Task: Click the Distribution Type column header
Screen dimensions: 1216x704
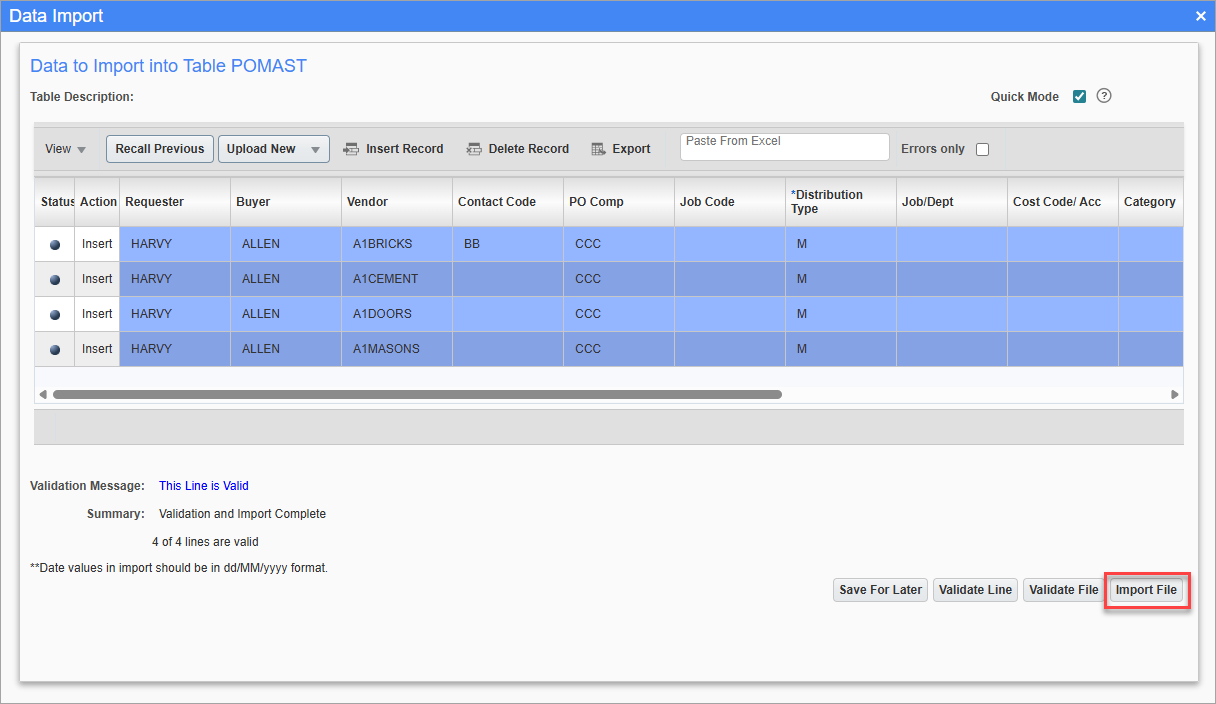Action: (x=838, y=201)
